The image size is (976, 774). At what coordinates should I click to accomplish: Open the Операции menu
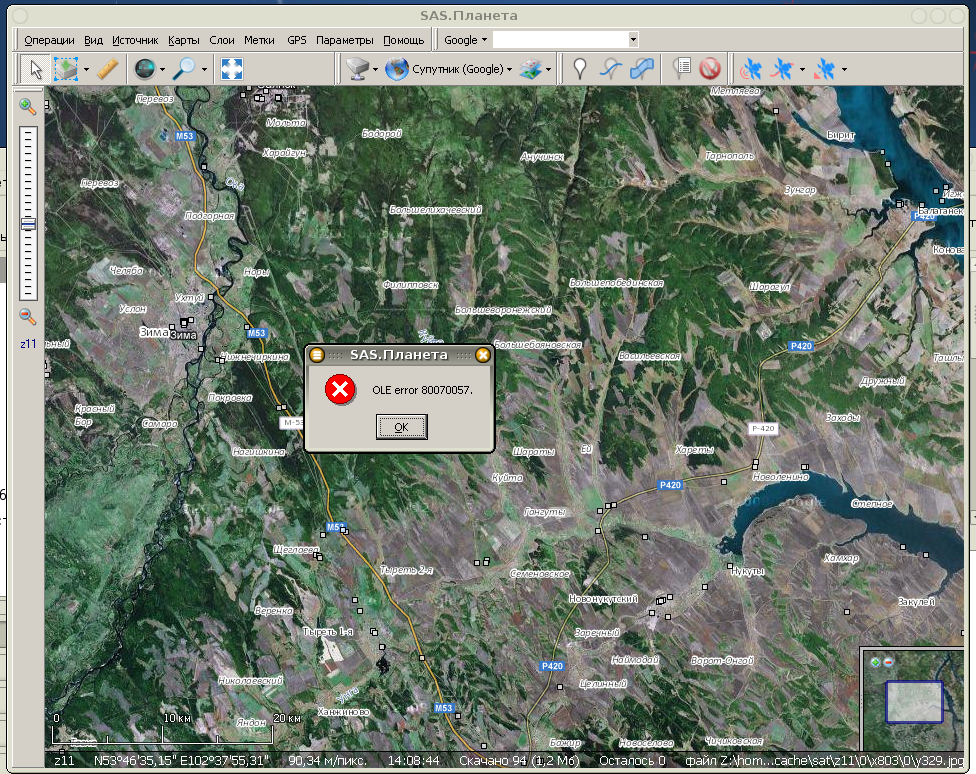tap(50, 40)
